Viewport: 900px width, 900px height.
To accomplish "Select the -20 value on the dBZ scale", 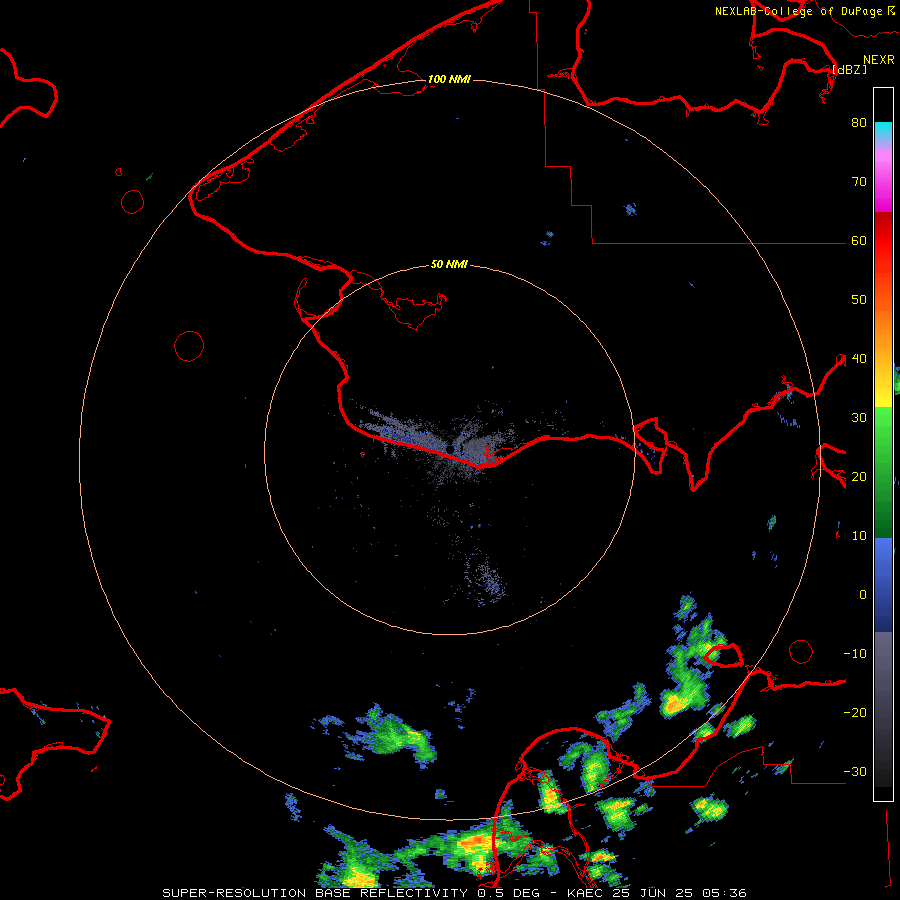I will [855, 712].
